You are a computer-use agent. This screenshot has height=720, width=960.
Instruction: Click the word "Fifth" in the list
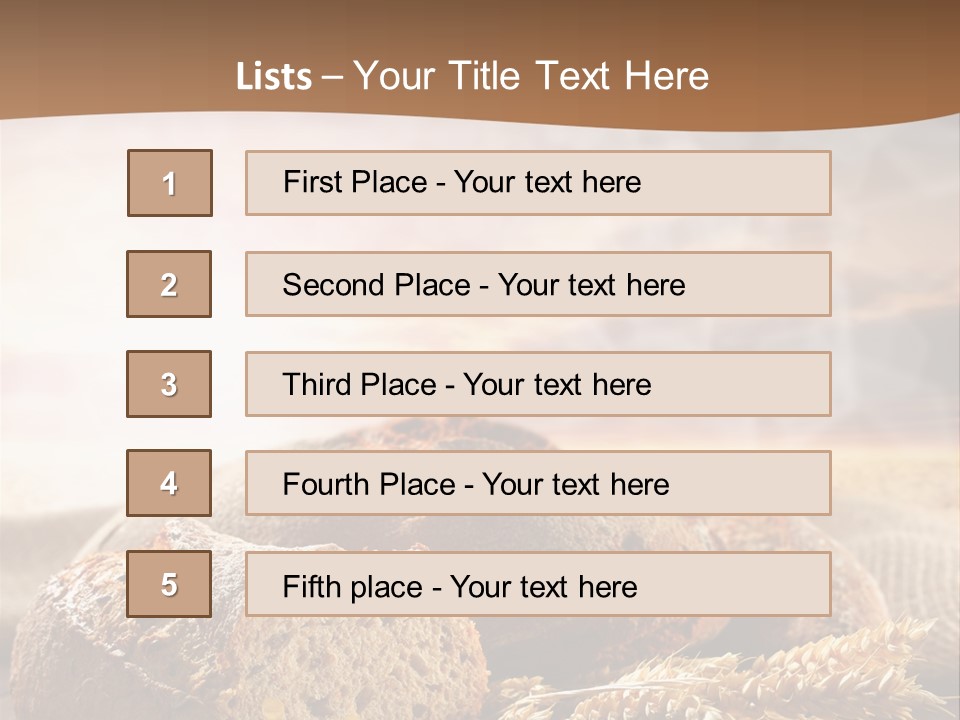pos(313,586)
